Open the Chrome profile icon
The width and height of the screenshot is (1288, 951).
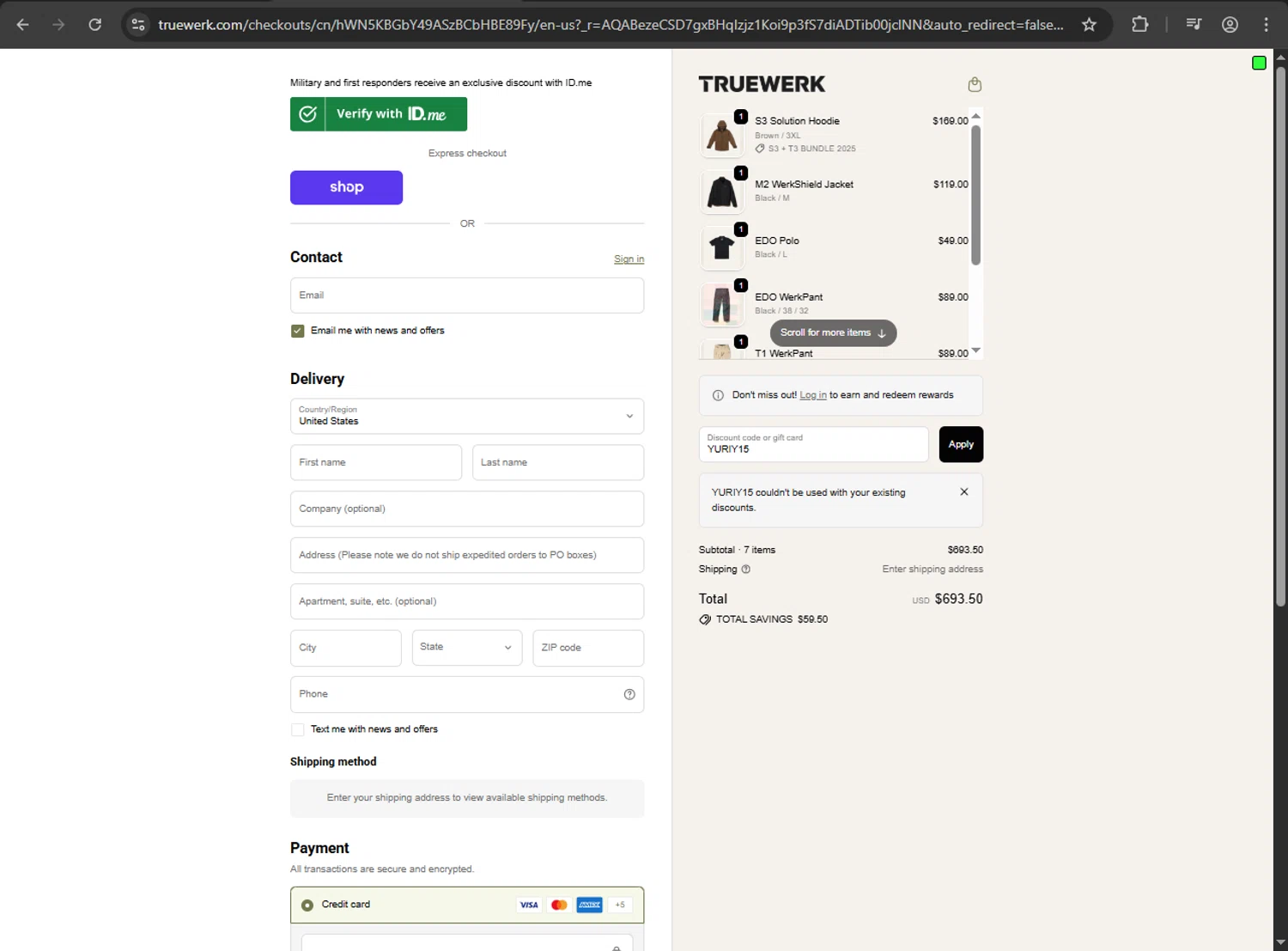click(1230, 25)
